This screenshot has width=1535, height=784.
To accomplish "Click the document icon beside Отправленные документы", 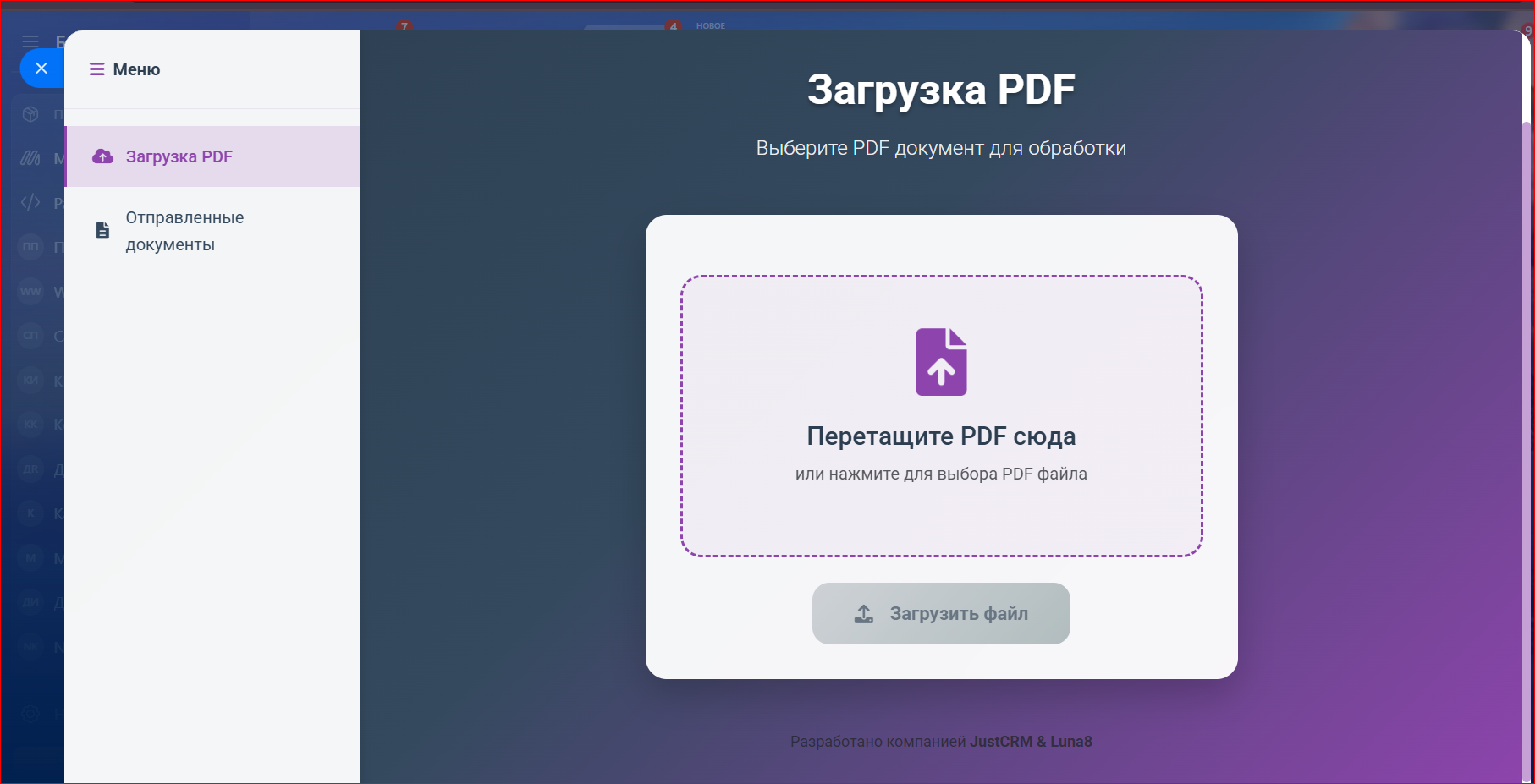I will (x=102, y=230).
